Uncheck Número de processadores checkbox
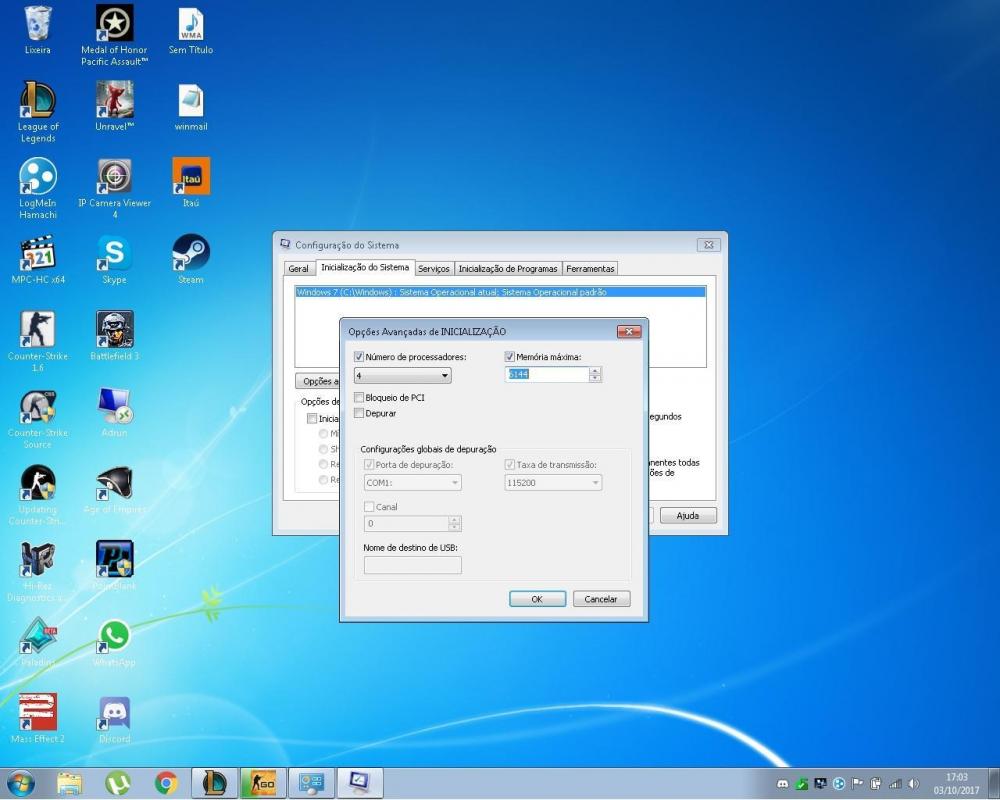 coord(358,357)
